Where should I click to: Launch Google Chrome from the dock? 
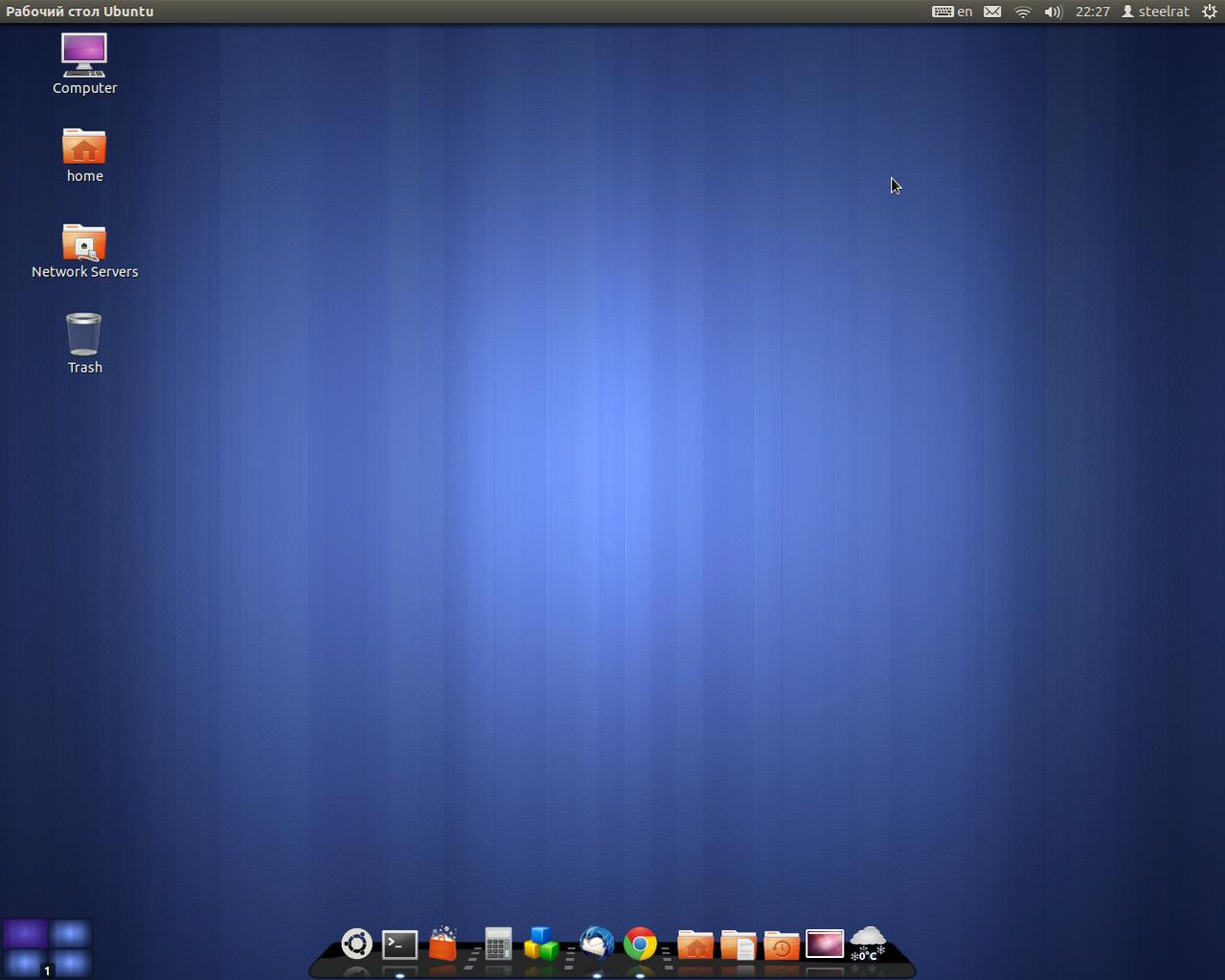640,945
